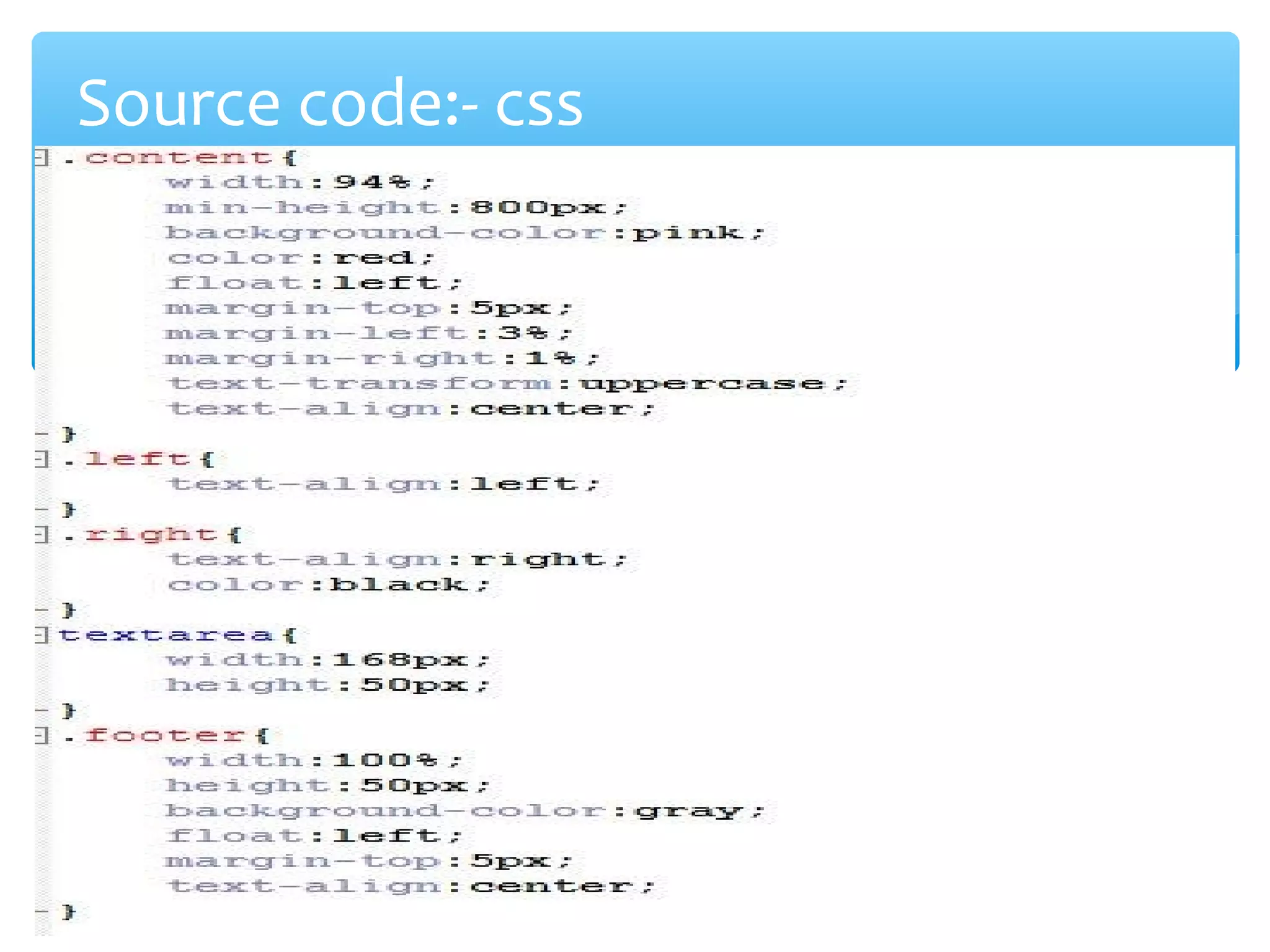
Task: Click the text-align:right declaration
Action: (x=397, y=560)
